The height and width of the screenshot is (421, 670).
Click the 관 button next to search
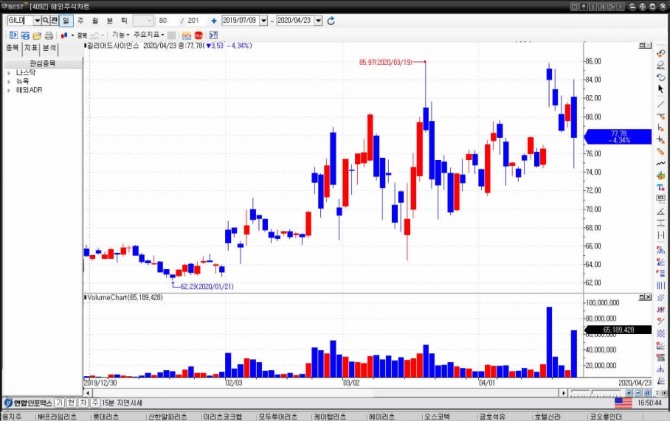point(54,21)
